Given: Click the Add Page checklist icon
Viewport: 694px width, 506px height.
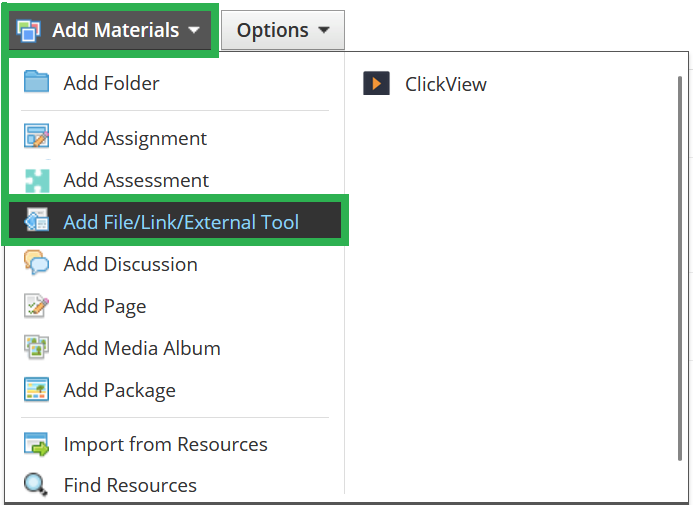Looking at the screenshot, I should point(36,305).
